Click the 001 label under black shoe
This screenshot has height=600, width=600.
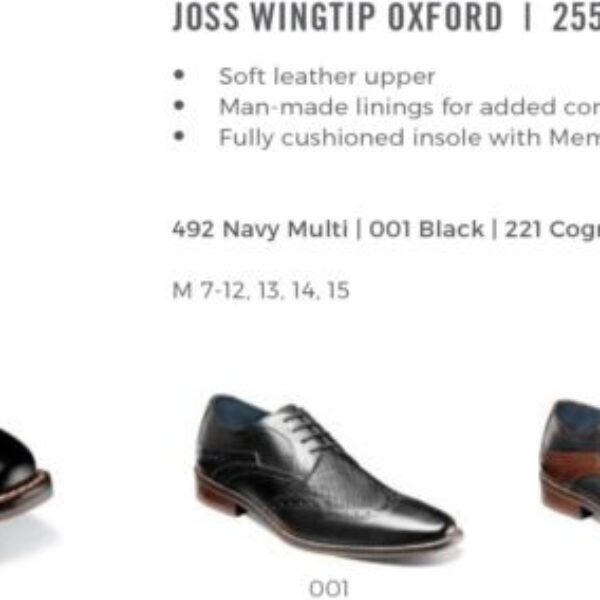[x=329, y=588]
